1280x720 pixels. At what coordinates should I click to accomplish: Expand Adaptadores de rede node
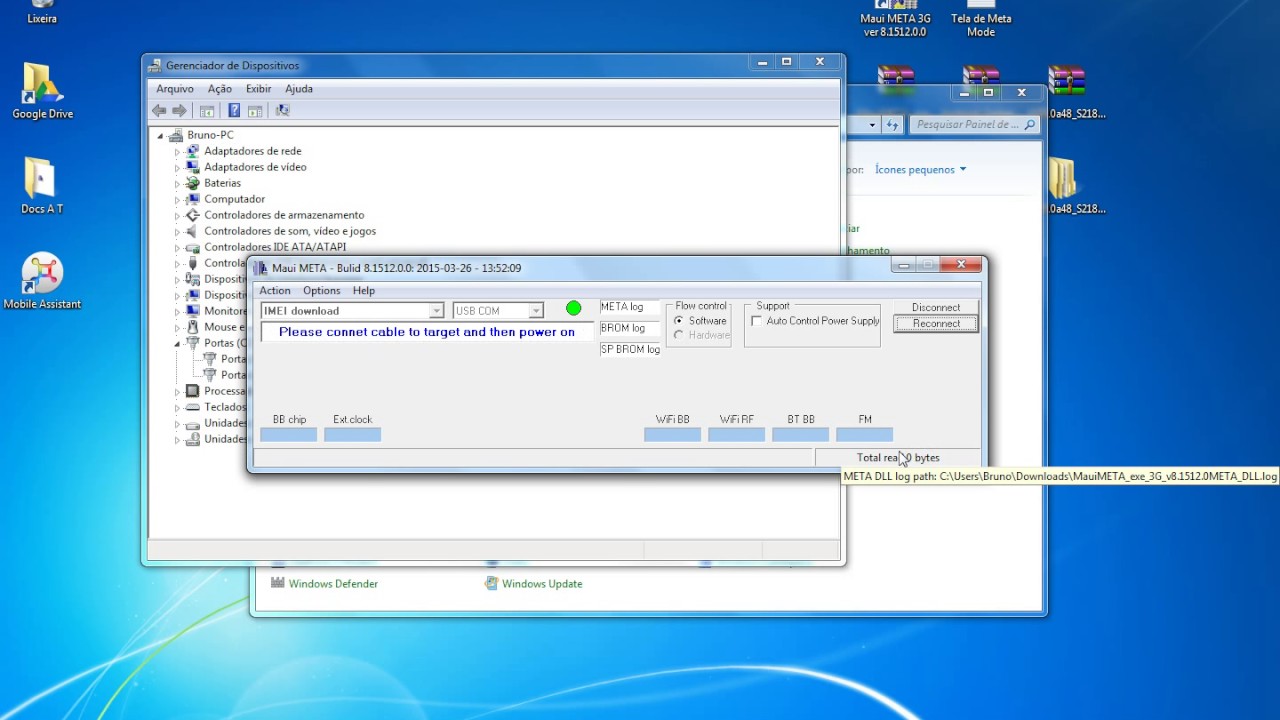point(178,152)
